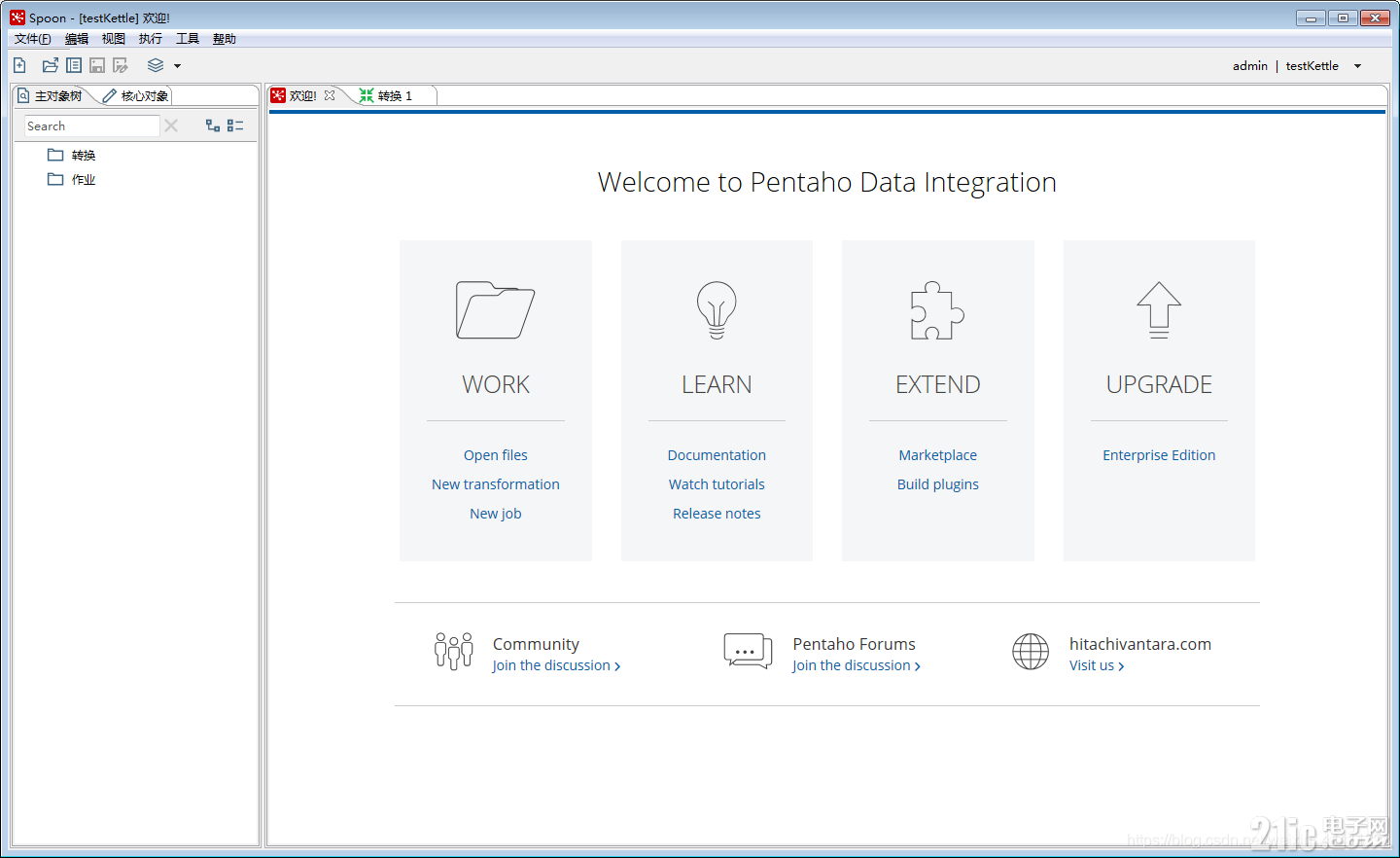Clear the search with the X icon

171,125
